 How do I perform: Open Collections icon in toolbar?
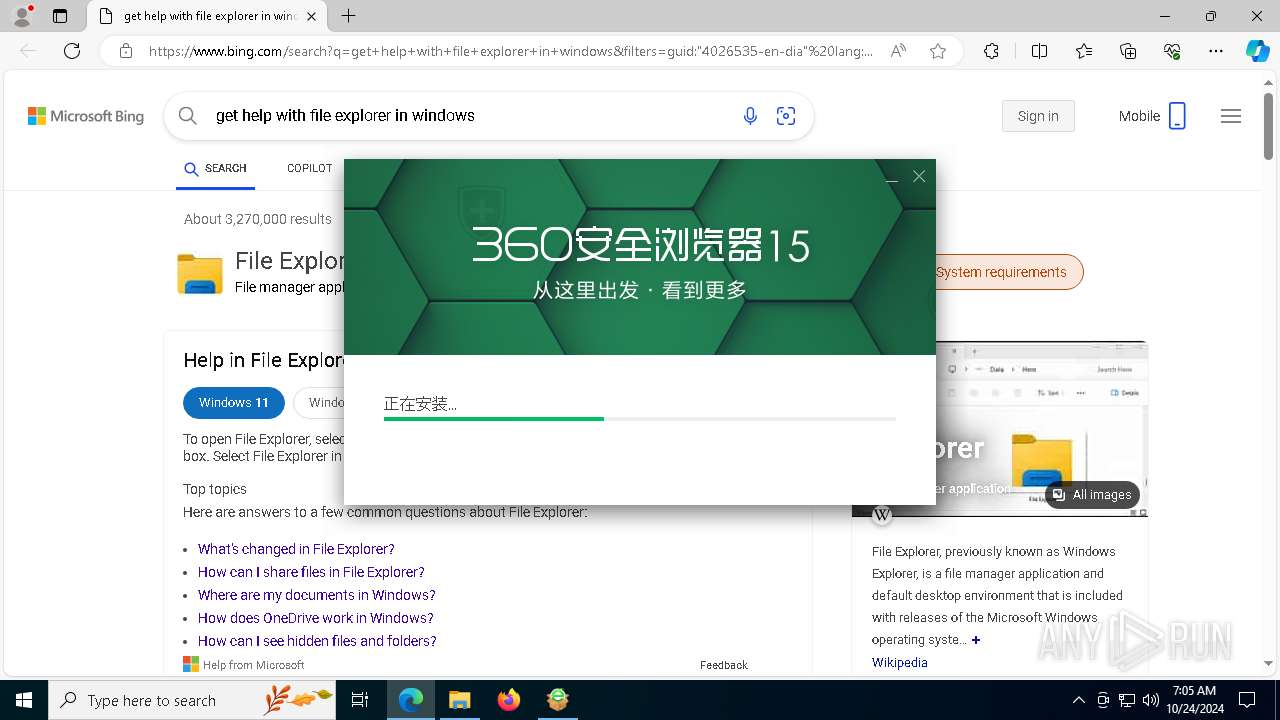pyautogui.click(x=1128, y=51)
